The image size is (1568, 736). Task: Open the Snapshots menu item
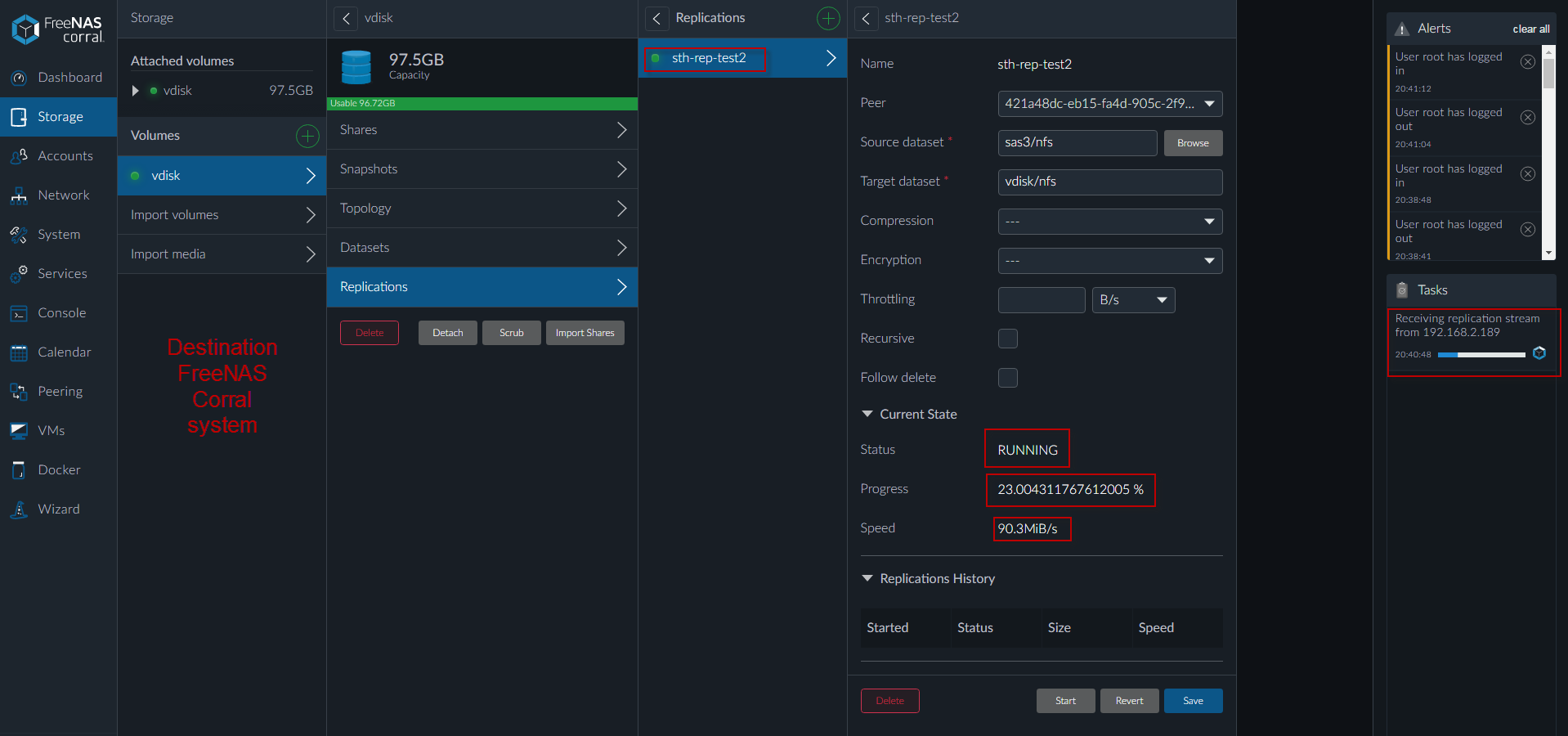pos(482,169)
